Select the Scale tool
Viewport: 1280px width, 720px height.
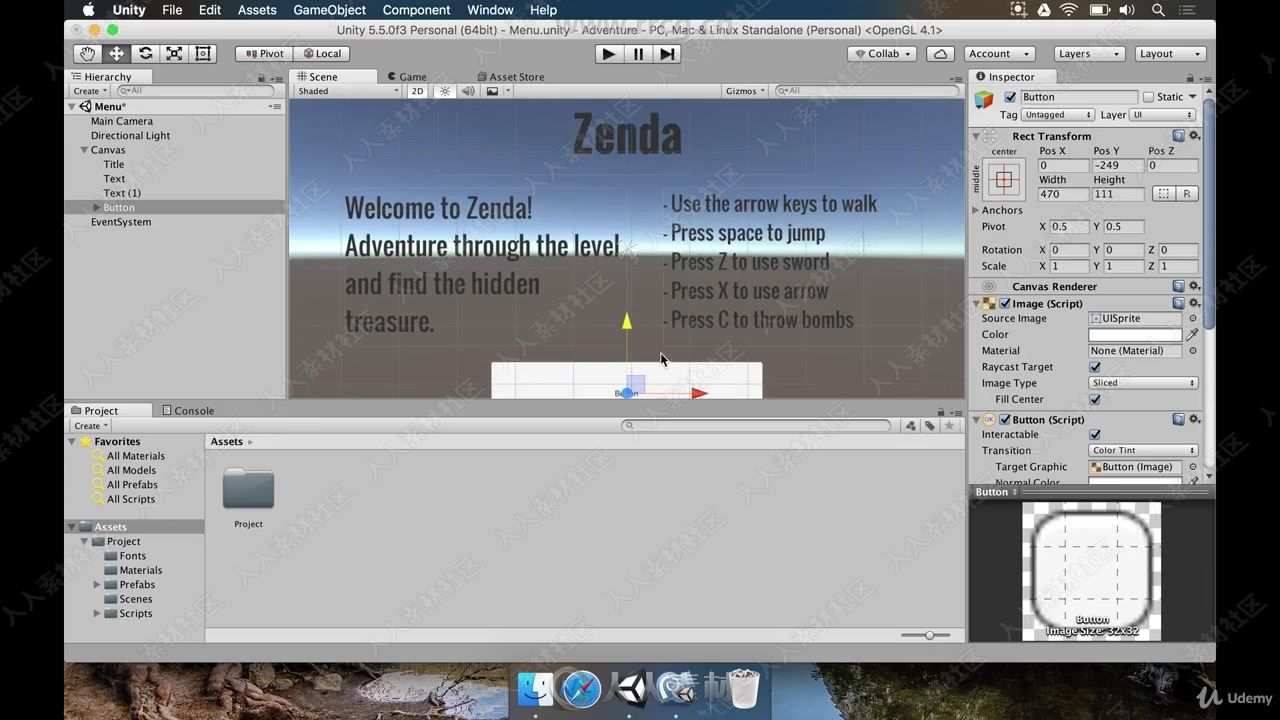coord(174,54)
